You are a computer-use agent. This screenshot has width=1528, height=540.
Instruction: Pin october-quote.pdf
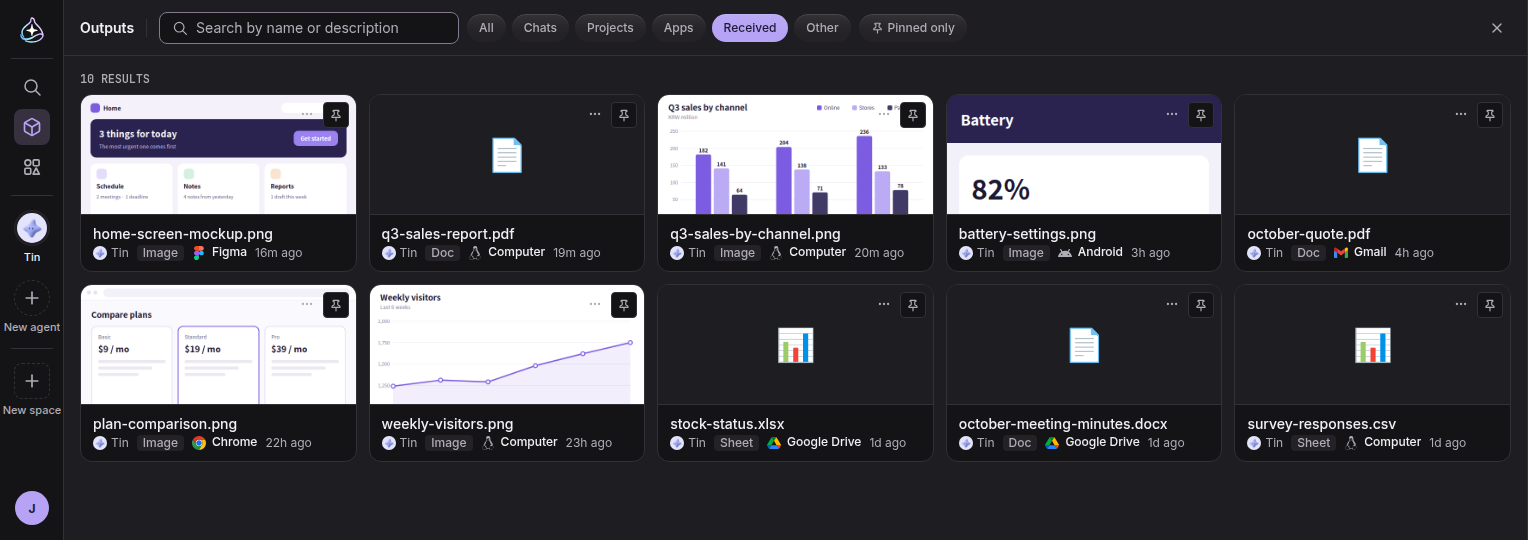coord(1490,115)
